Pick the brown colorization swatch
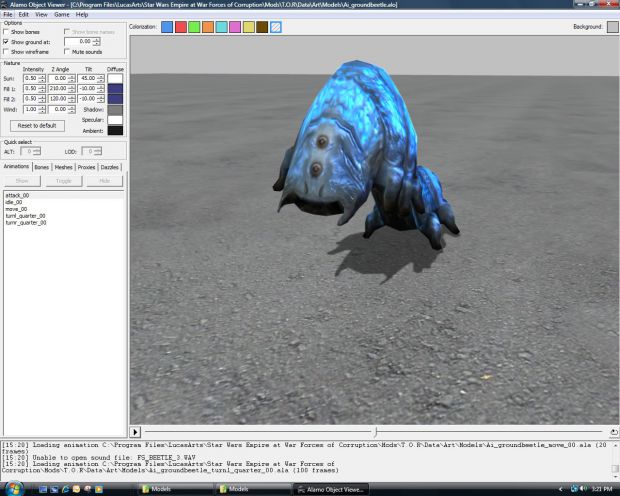This screenshot has height=496, width=620. [x=262, y=27]
